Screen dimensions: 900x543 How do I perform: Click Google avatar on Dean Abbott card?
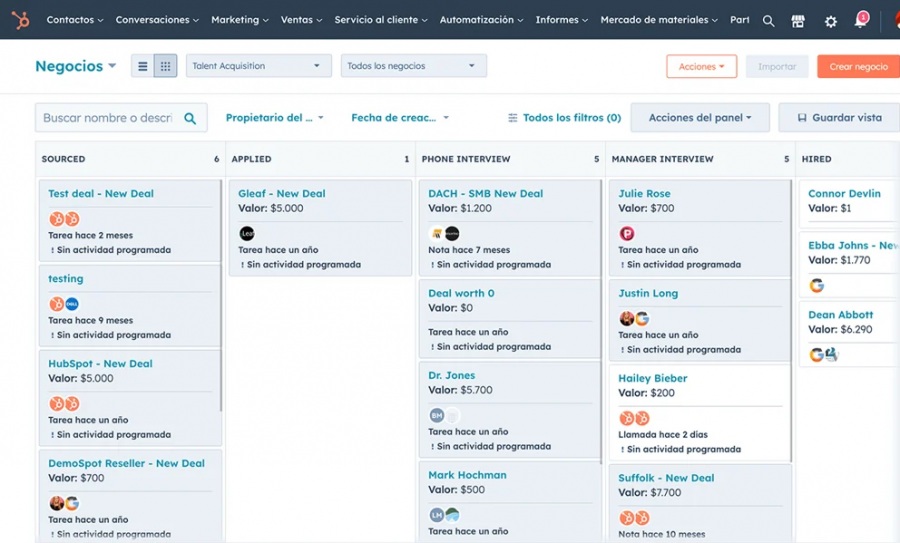point(817,355)
